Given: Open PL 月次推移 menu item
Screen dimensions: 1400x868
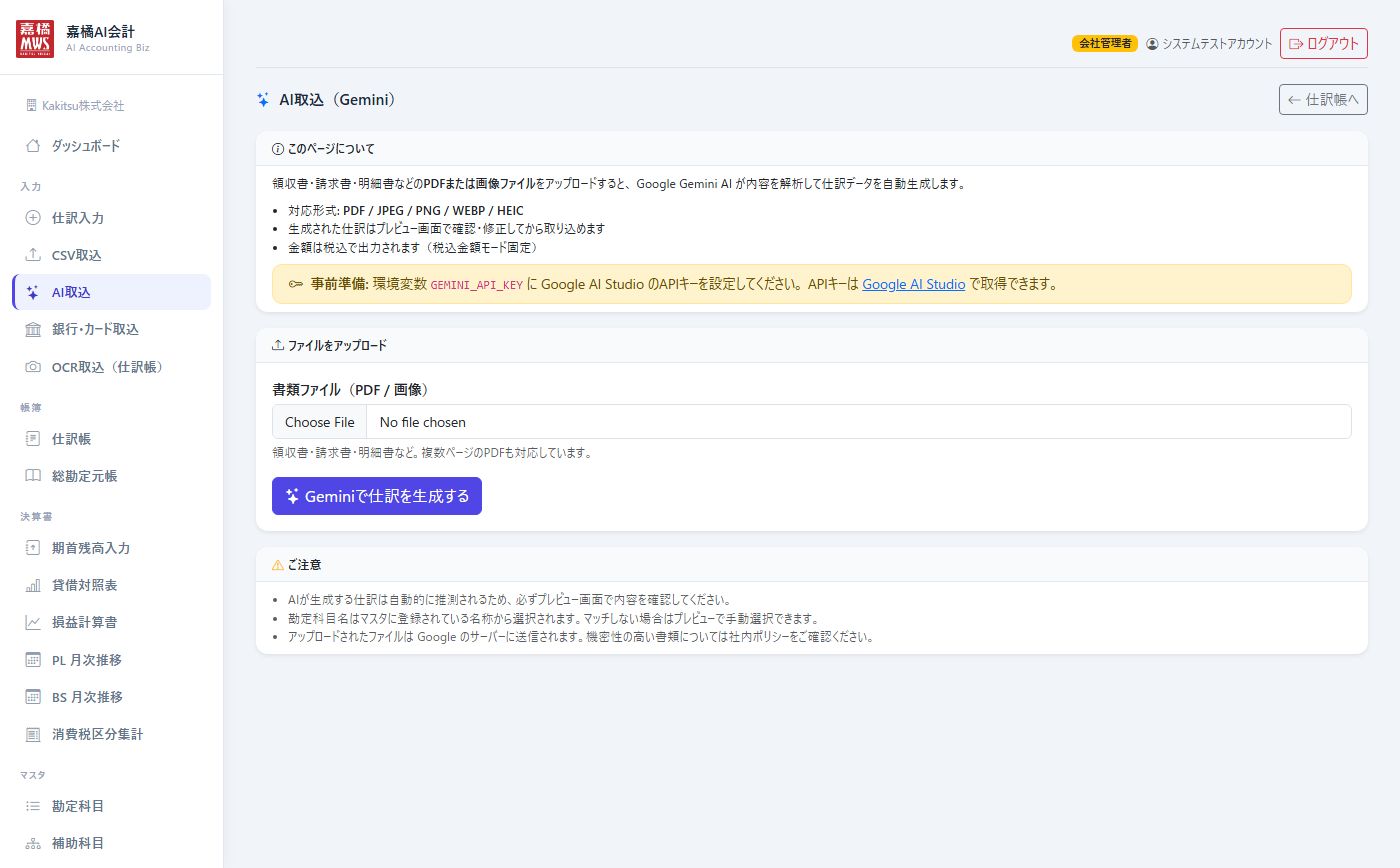Looking at the screenshot, I should (x=112, y=660).
